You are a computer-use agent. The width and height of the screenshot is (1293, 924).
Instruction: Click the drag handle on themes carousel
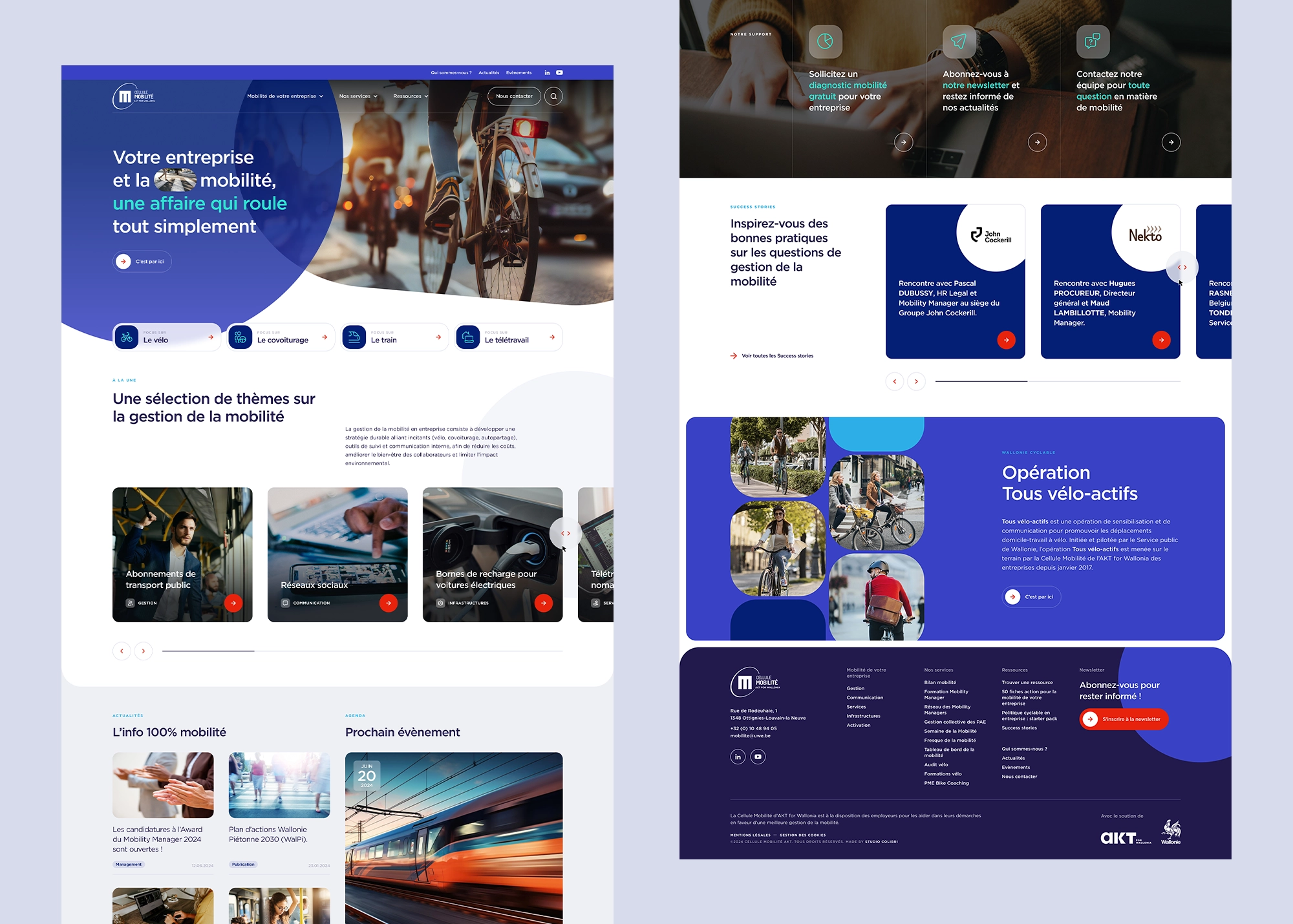(x=566, y=534)
